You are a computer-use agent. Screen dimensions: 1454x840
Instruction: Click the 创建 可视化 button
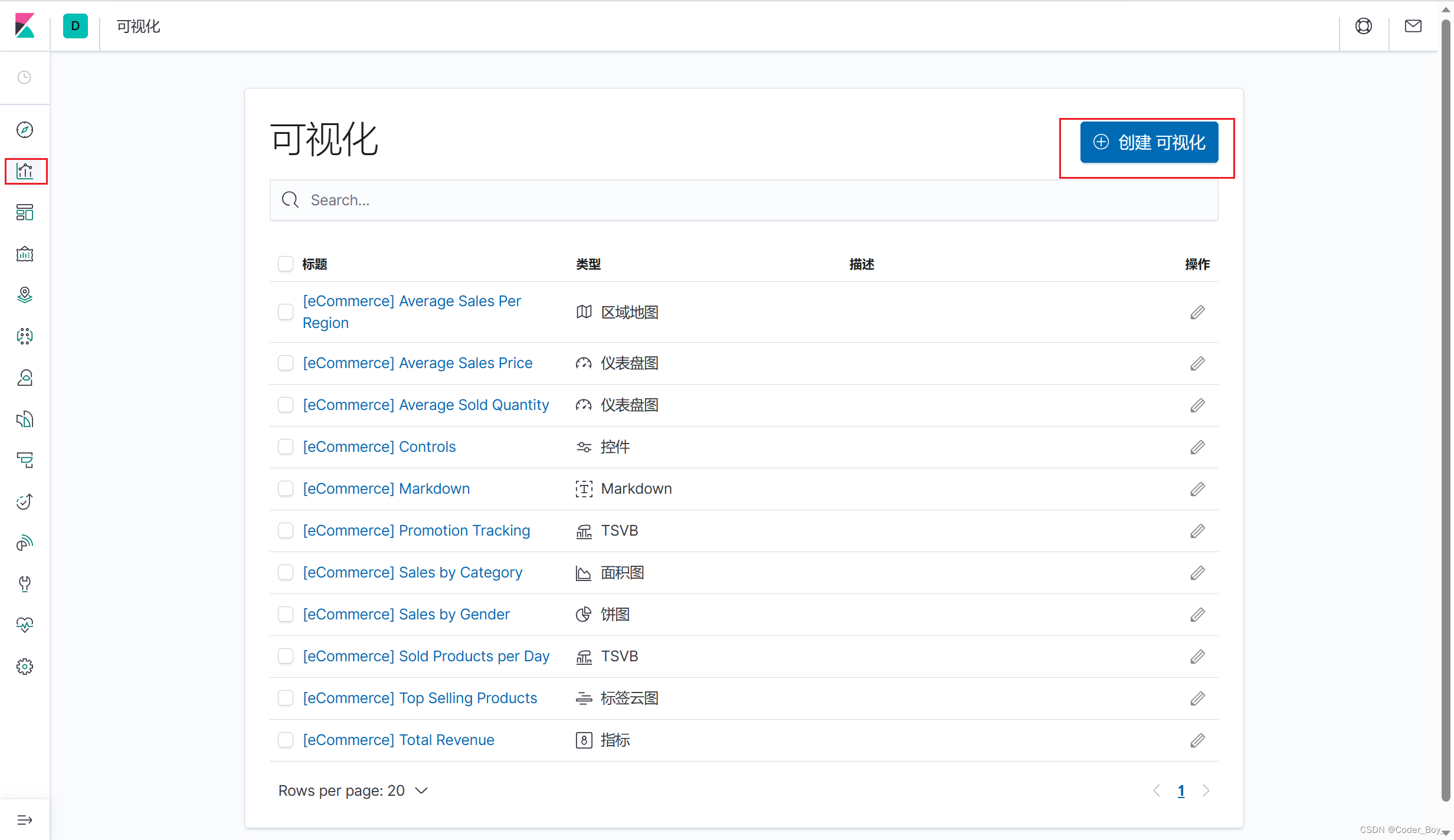[x=1149, y=142]
